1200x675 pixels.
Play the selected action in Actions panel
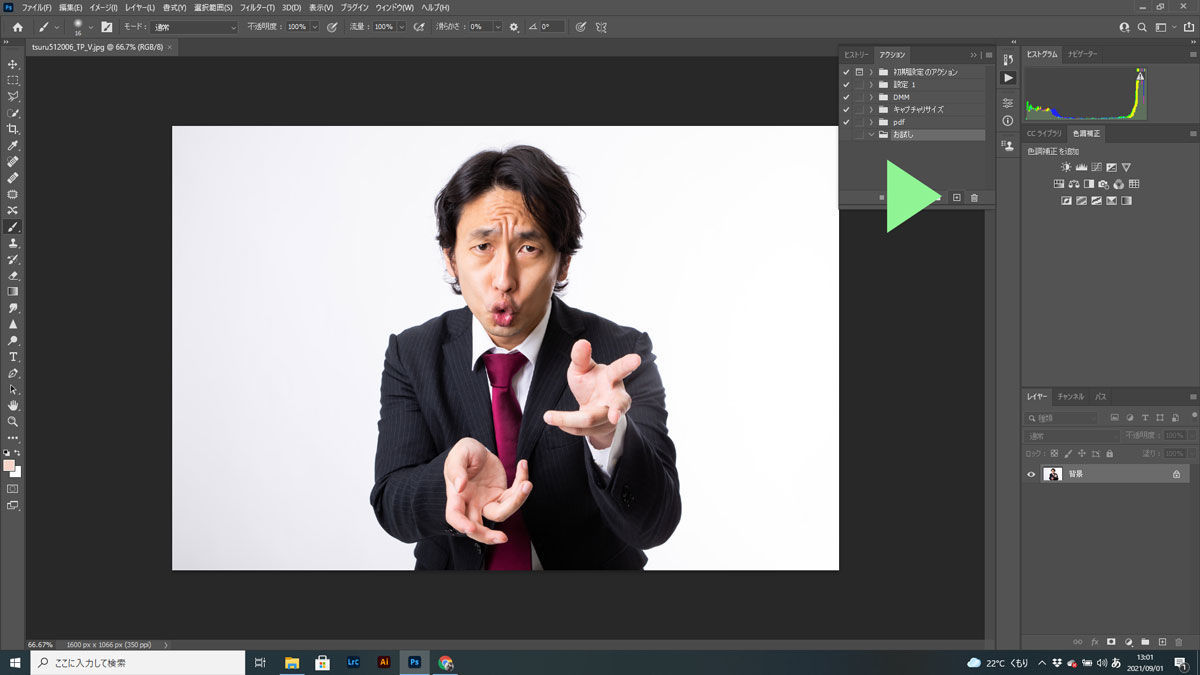tap(920, 198)
